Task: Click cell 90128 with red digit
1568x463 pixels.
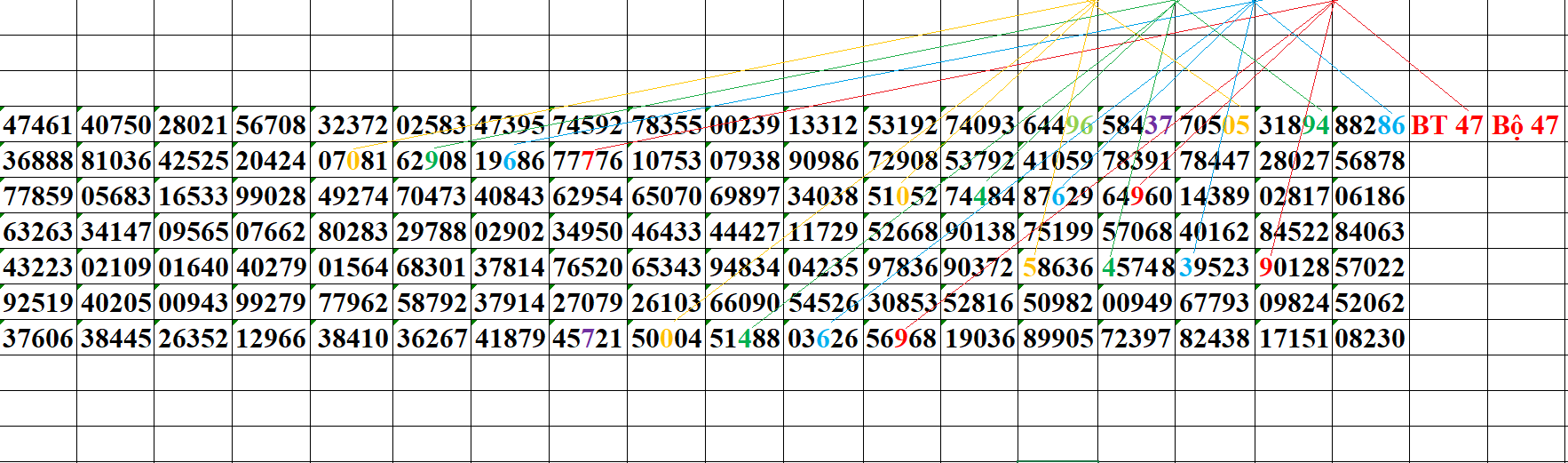Action: pyautogui.click(x=1293, y=267)
